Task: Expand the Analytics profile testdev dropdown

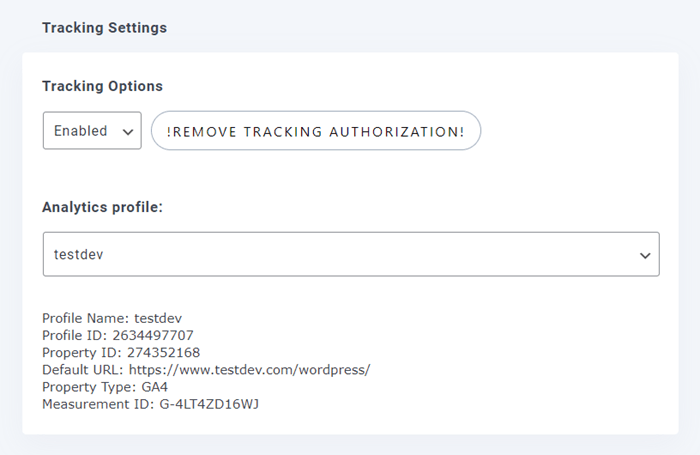Action: [350, 254]
